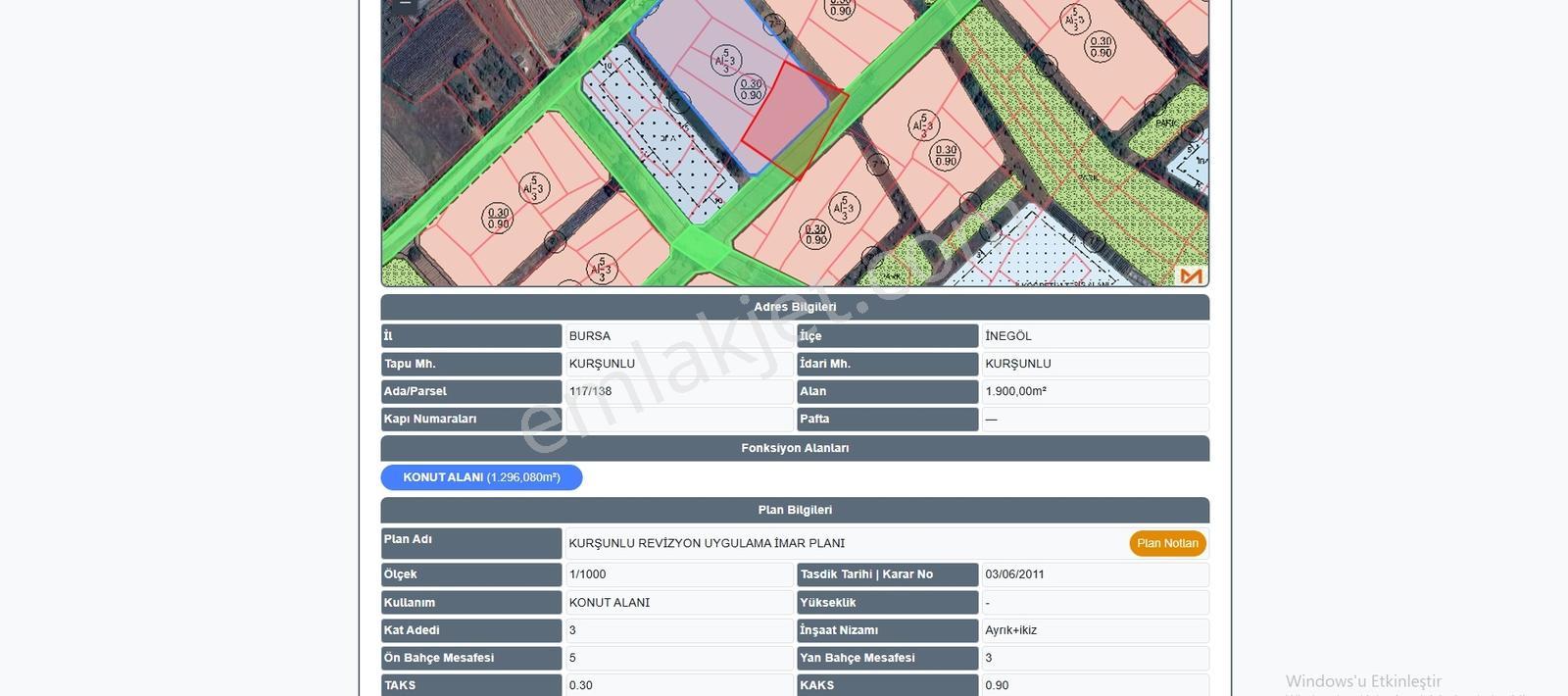Open the Plan Notları button
The width and height of the screenshot is (1568, 696).
pos(1167,543)
